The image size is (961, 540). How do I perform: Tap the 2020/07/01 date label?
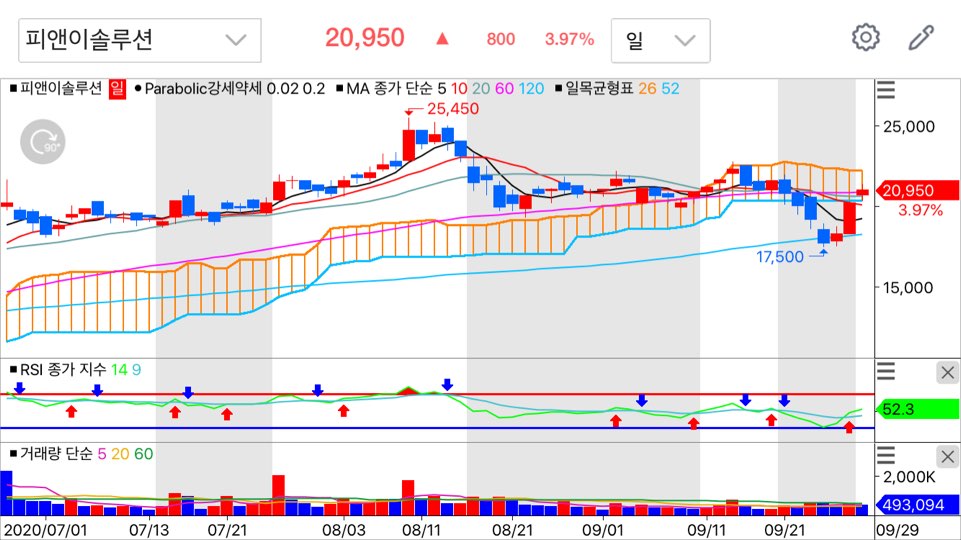point(45,530)
